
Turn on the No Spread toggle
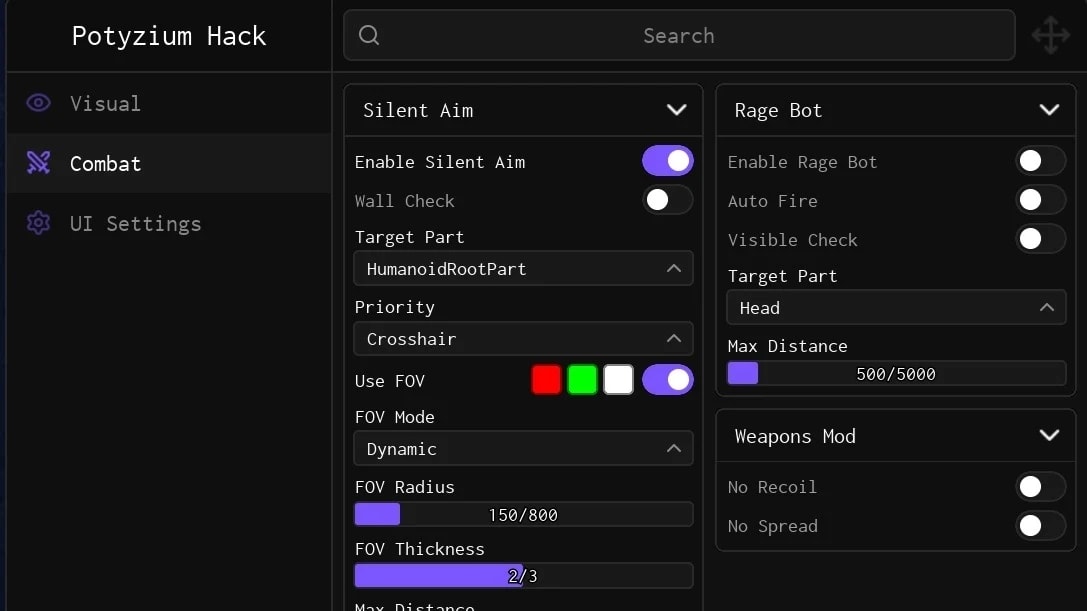pos(1041,525)
